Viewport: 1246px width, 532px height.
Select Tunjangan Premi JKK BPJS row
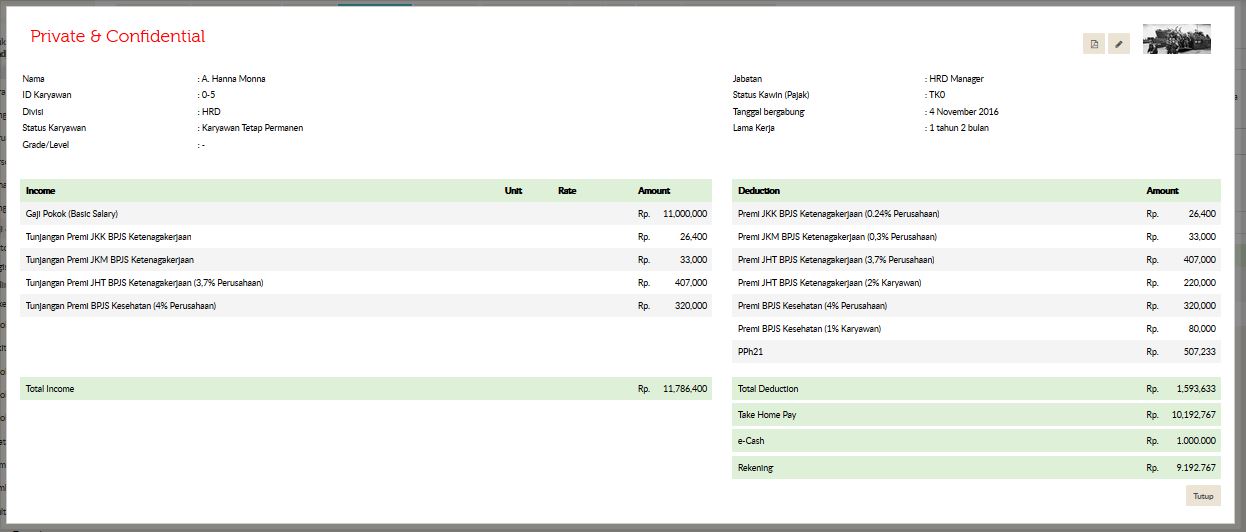366,237
